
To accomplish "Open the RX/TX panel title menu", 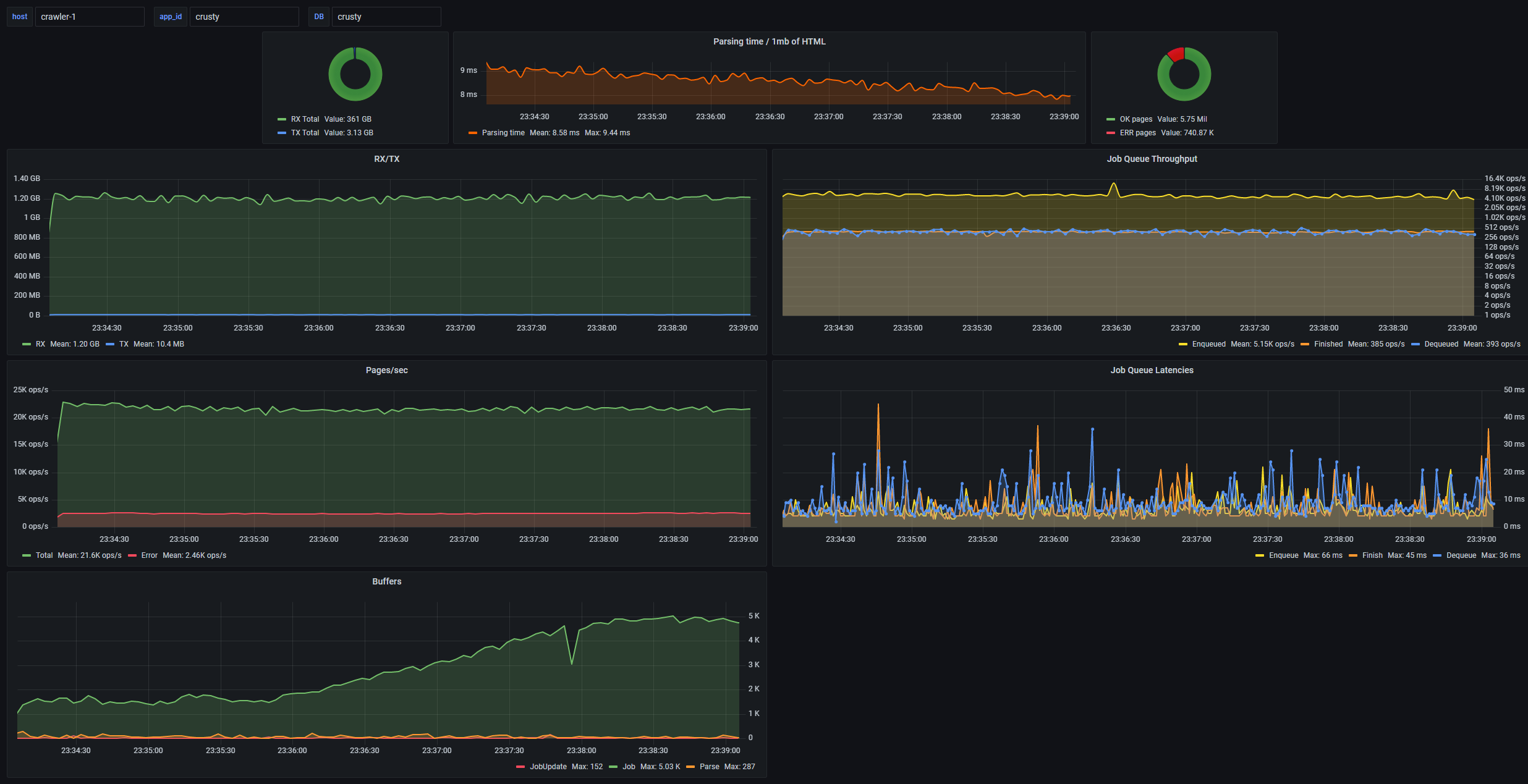I will coord(386,159).
